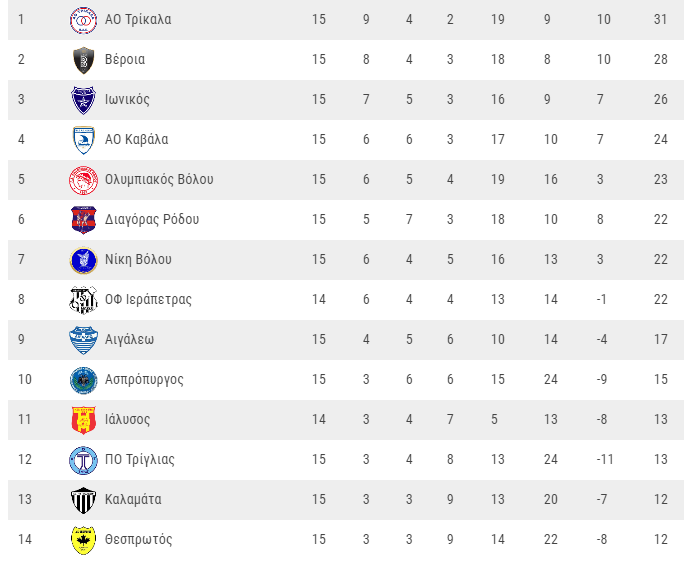This screenshot has width=684, height=563.
Task: Open the Διαγόρας Ρόδου team name
Action: (x=152, y=219)
